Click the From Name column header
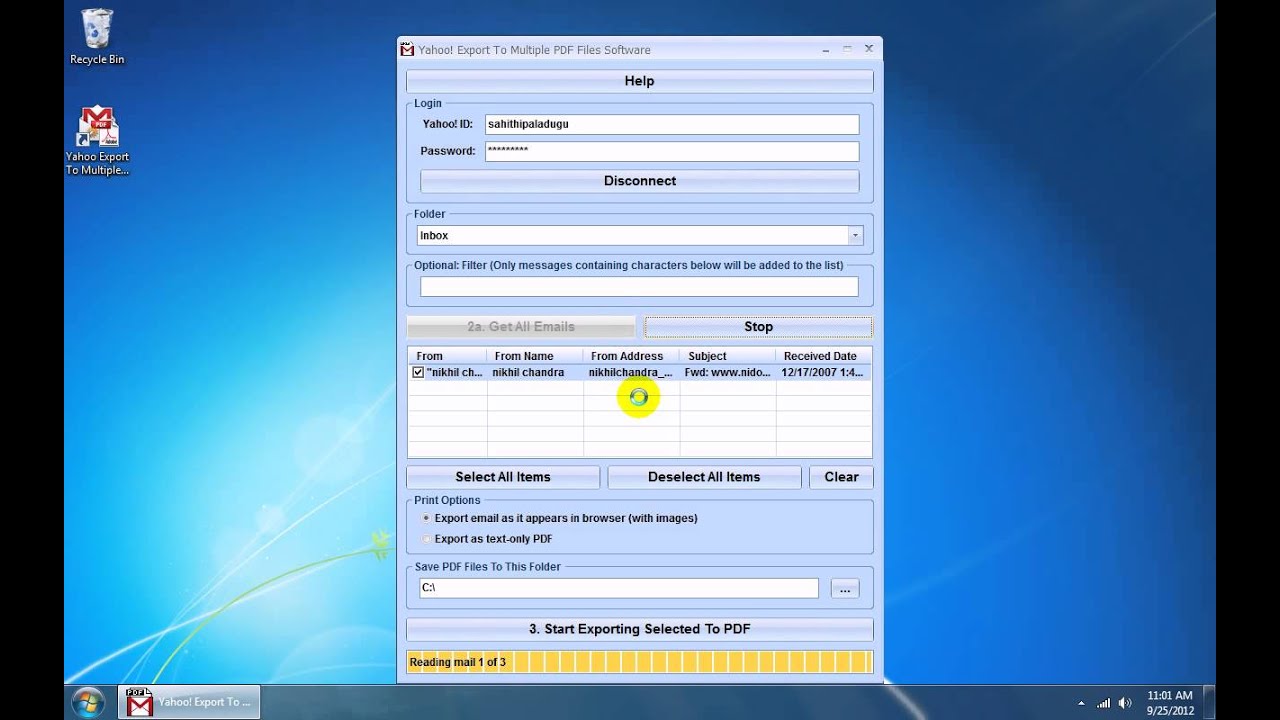 click(x=535, y=356)
